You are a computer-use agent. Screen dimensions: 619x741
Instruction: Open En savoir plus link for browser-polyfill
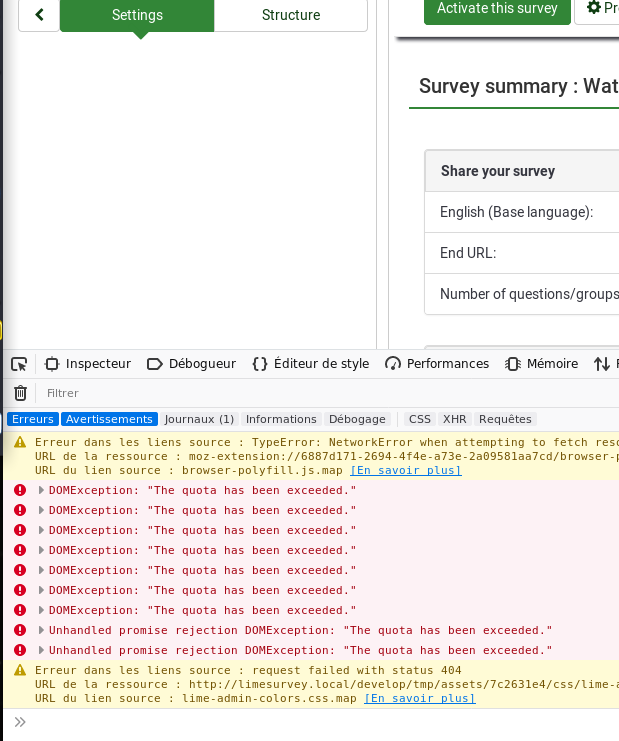tap(405, 470)
